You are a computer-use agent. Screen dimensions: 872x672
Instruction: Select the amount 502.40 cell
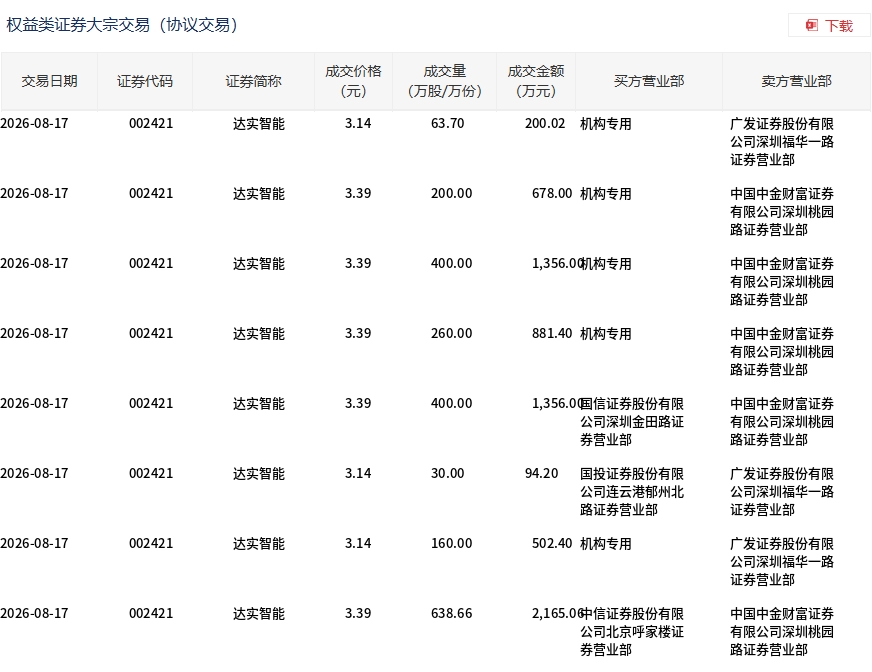pyautogui.click(x=552, y=544)
